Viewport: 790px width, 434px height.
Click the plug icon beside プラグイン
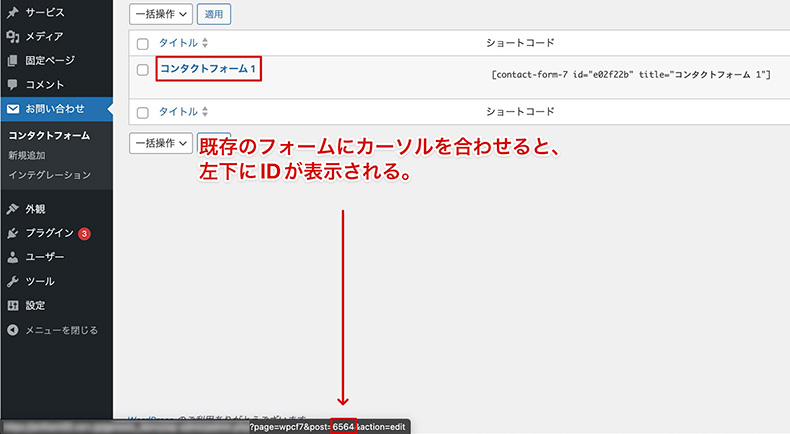point(13,233)
